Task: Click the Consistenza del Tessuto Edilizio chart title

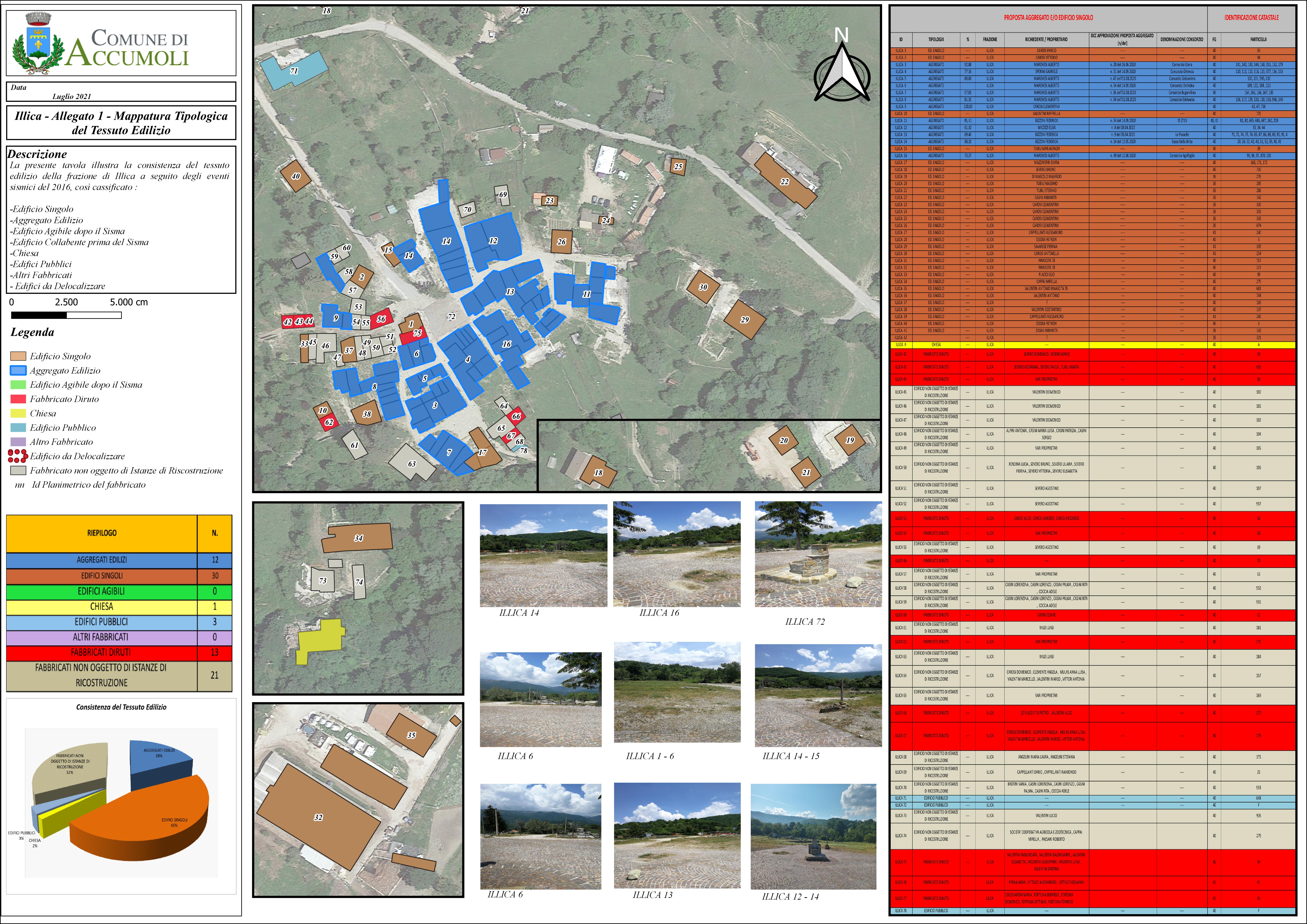Action: [x=121, y=707]
